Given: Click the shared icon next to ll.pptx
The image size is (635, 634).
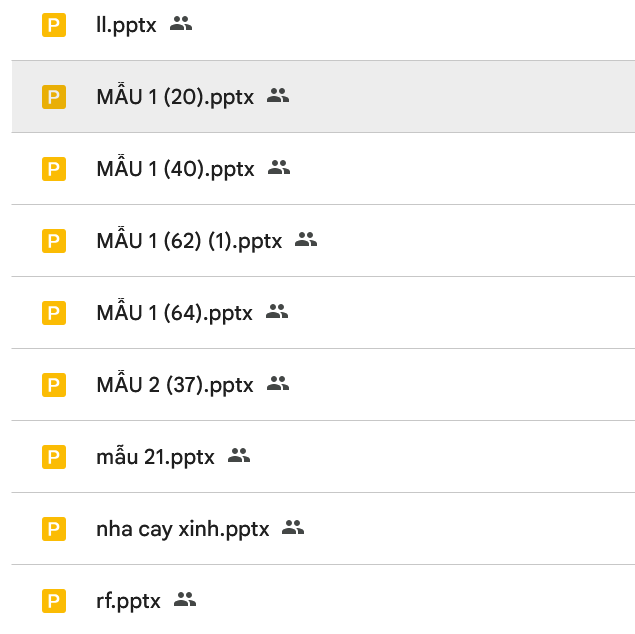Looking at the screenshot, I should pyautogui.click(x=181, y=24).
